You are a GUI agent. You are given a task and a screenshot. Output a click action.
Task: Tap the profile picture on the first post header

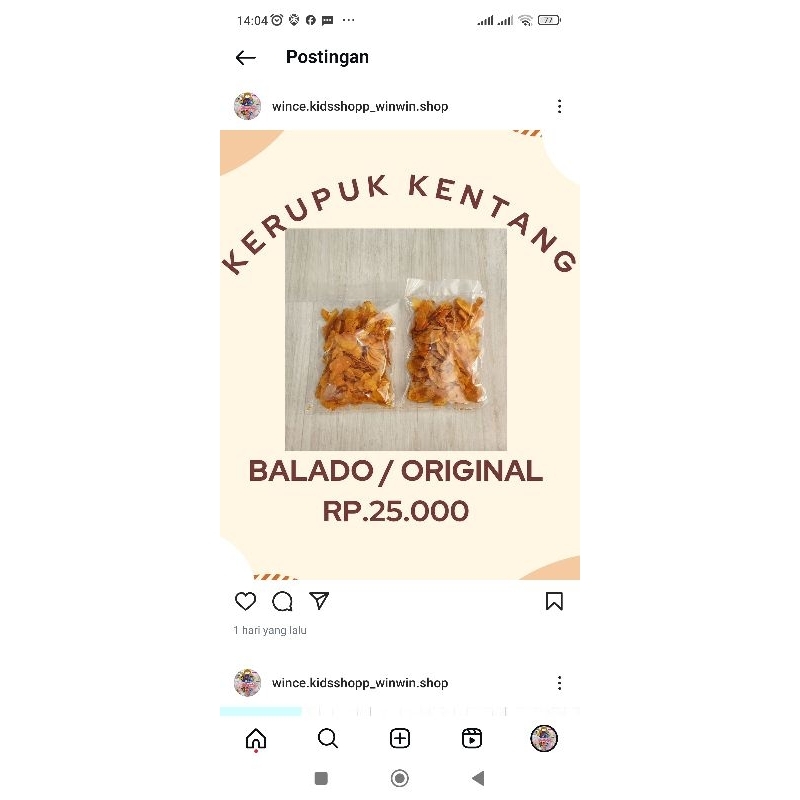click(x=247, y=106)
